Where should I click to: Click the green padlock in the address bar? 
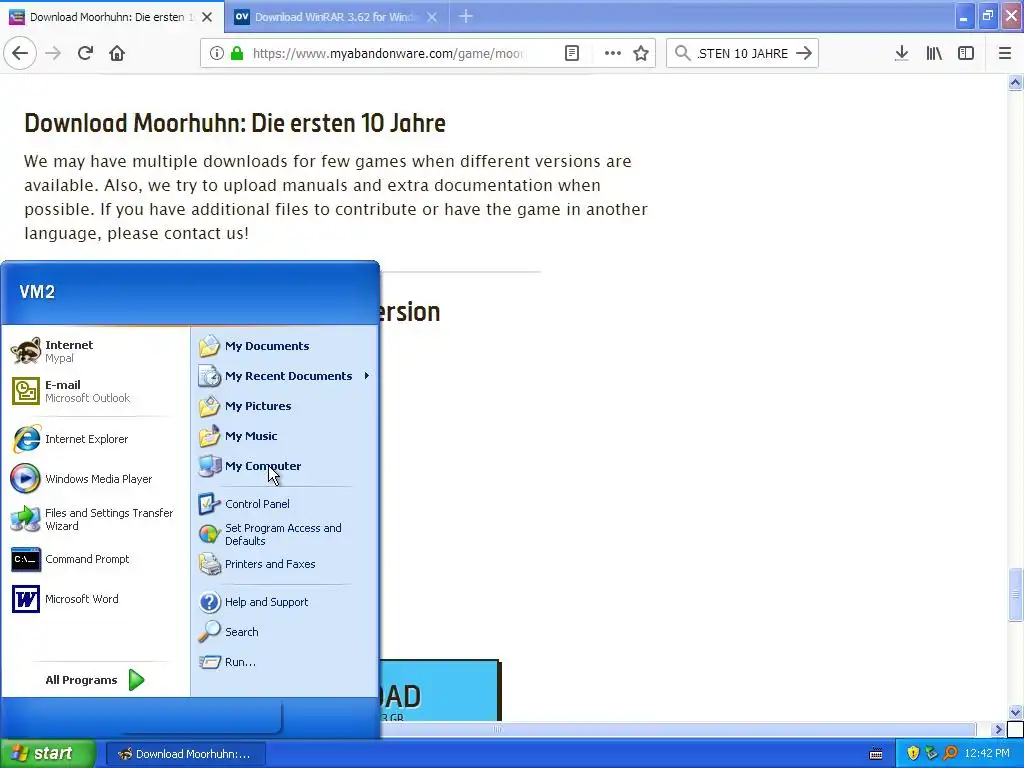(x=237, y=53)
